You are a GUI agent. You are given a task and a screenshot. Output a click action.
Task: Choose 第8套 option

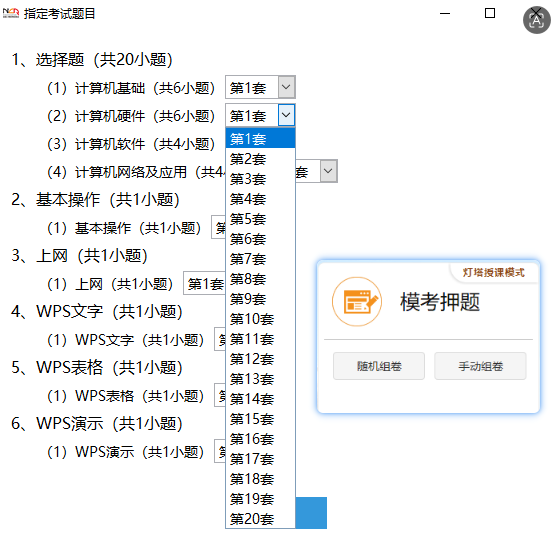260,279
